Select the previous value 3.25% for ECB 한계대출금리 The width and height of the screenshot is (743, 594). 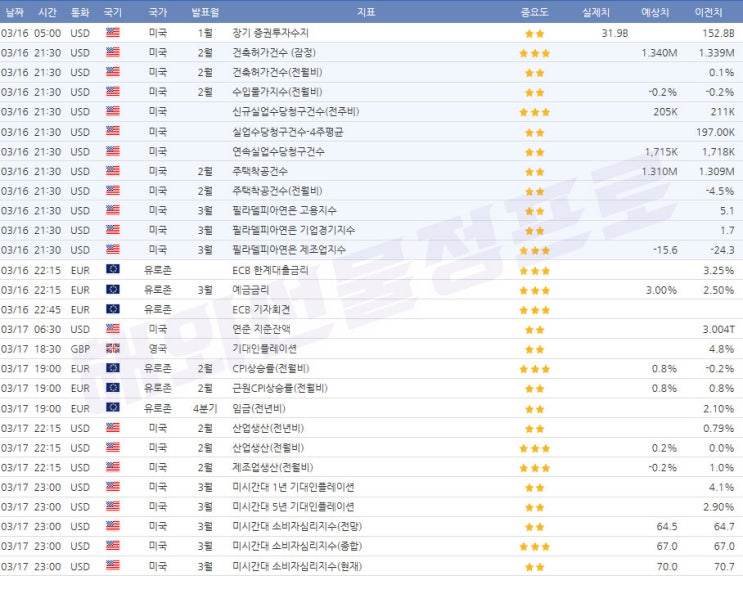719,270
